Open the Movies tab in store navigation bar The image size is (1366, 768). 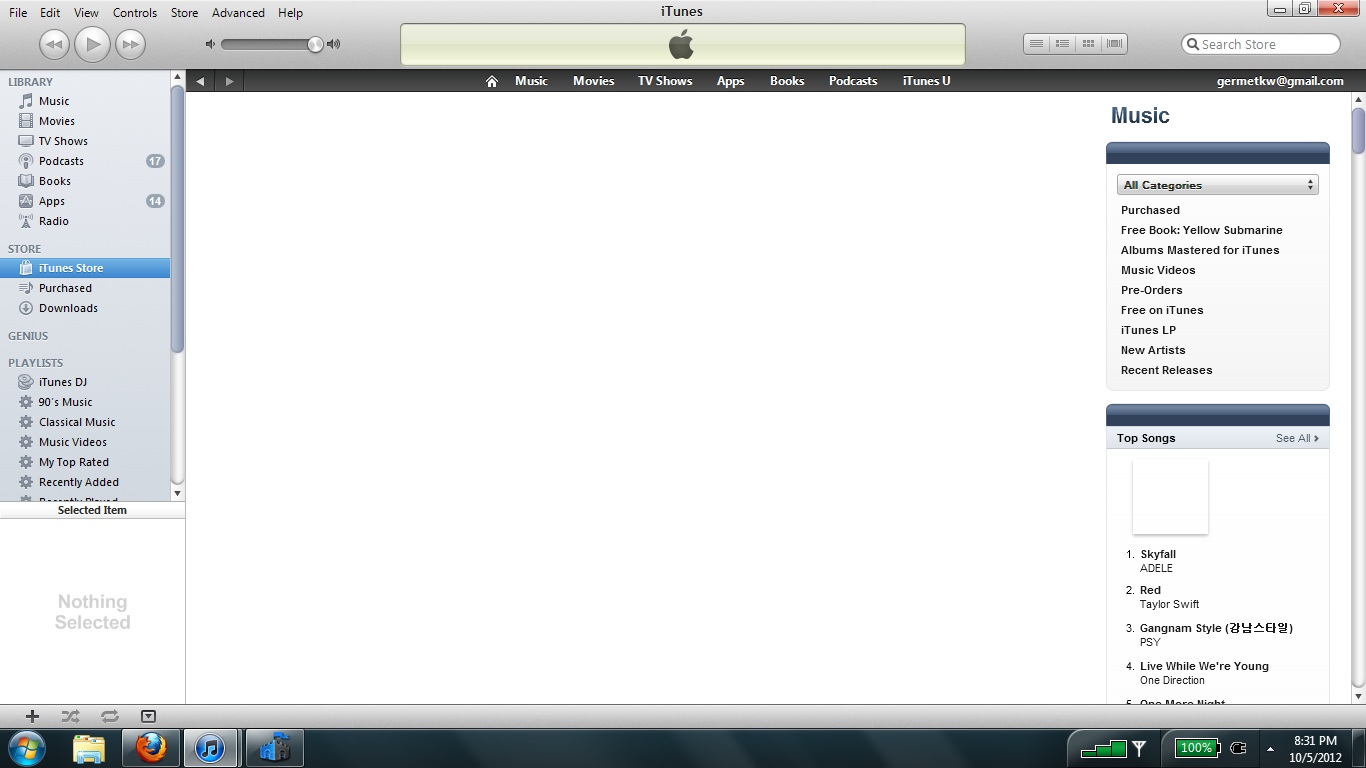click(x=593, y=81)
